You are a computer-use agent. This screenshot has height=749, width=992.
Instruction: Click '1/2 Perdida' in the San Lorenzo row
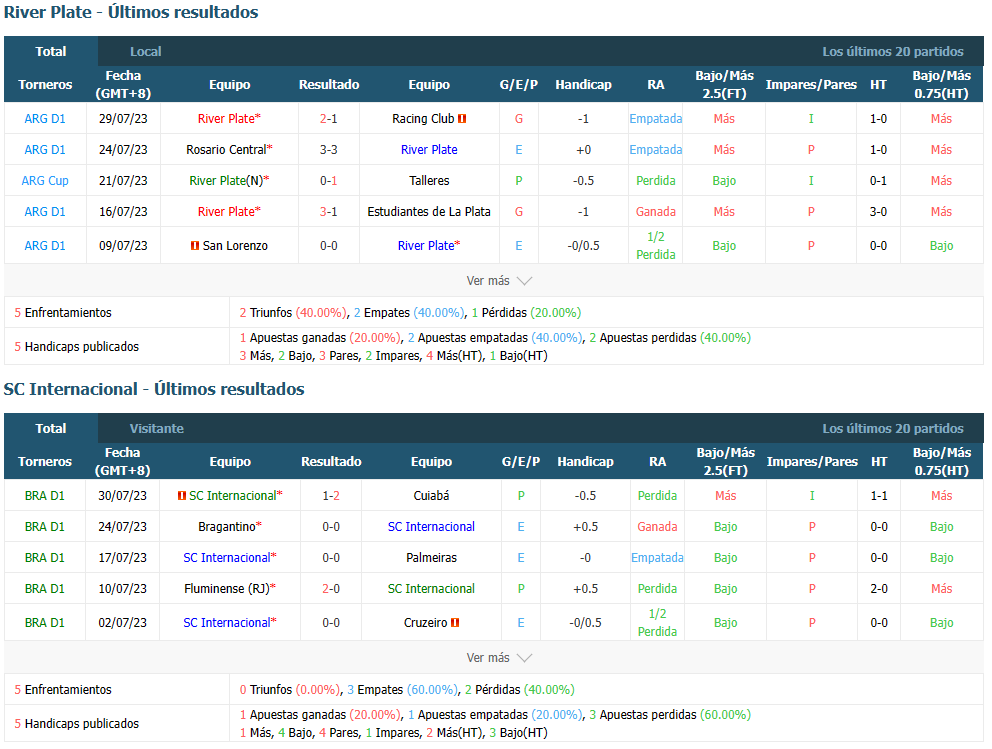[x=655, y=245]
